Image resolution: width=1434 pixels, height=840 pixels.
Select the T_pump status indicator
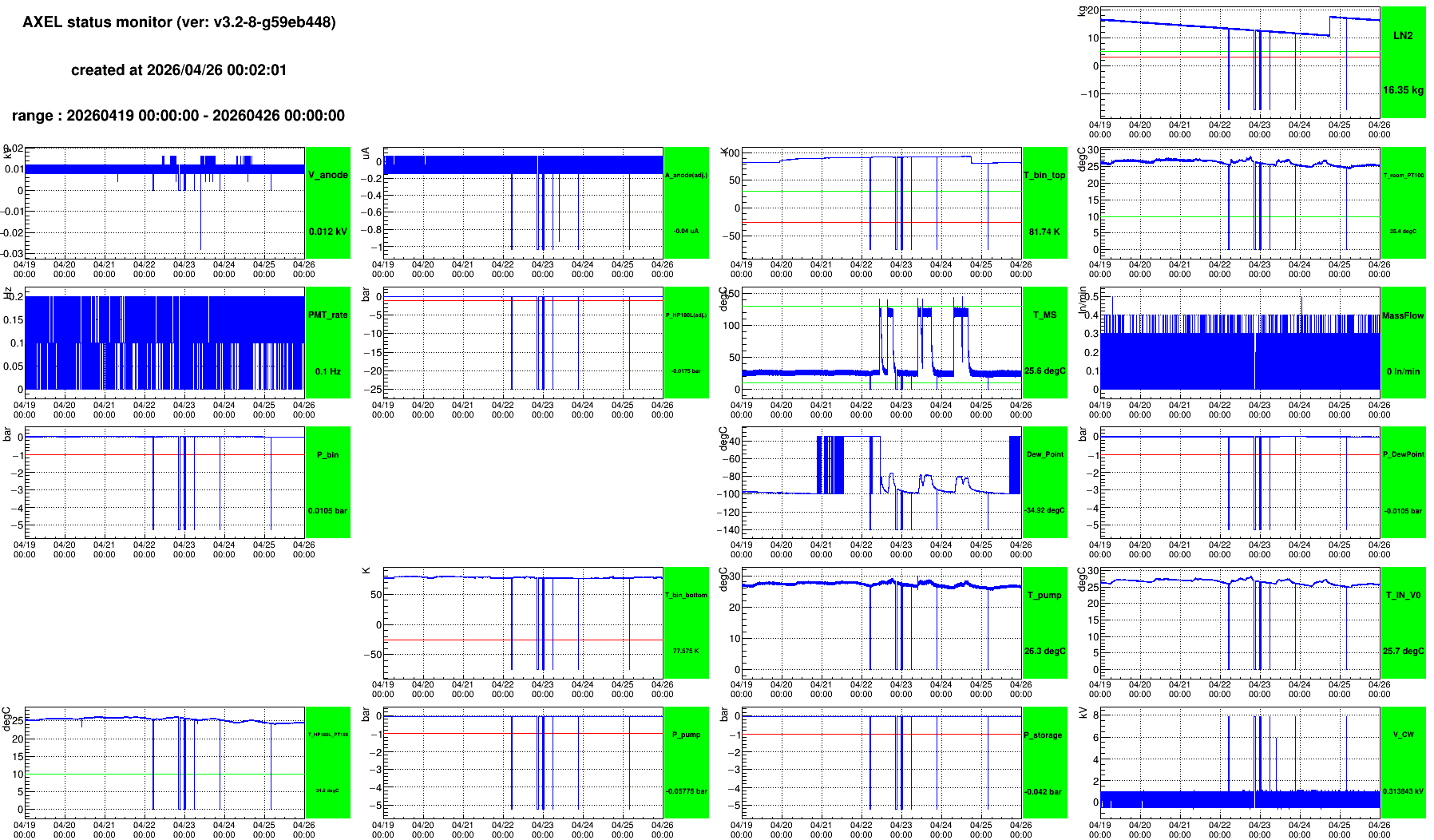click(x=1044, y=623)
